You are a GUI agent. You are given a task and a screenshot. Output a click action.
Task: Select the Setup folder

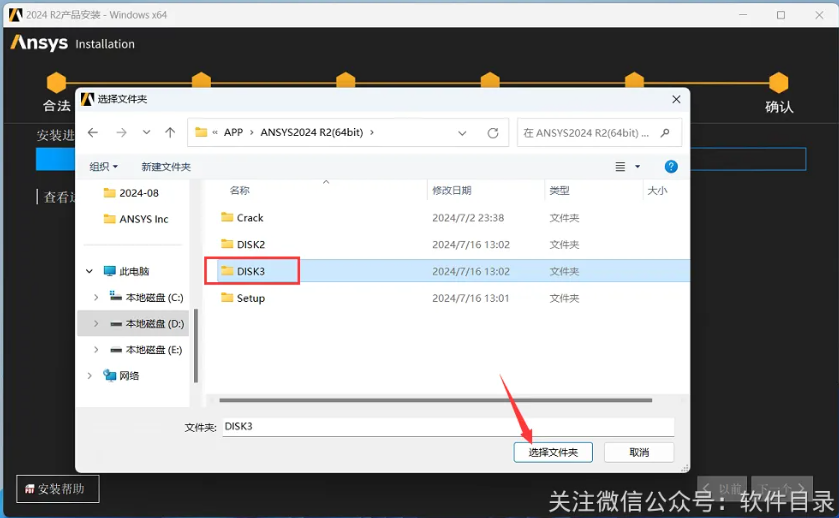click(x=250, y=298)
